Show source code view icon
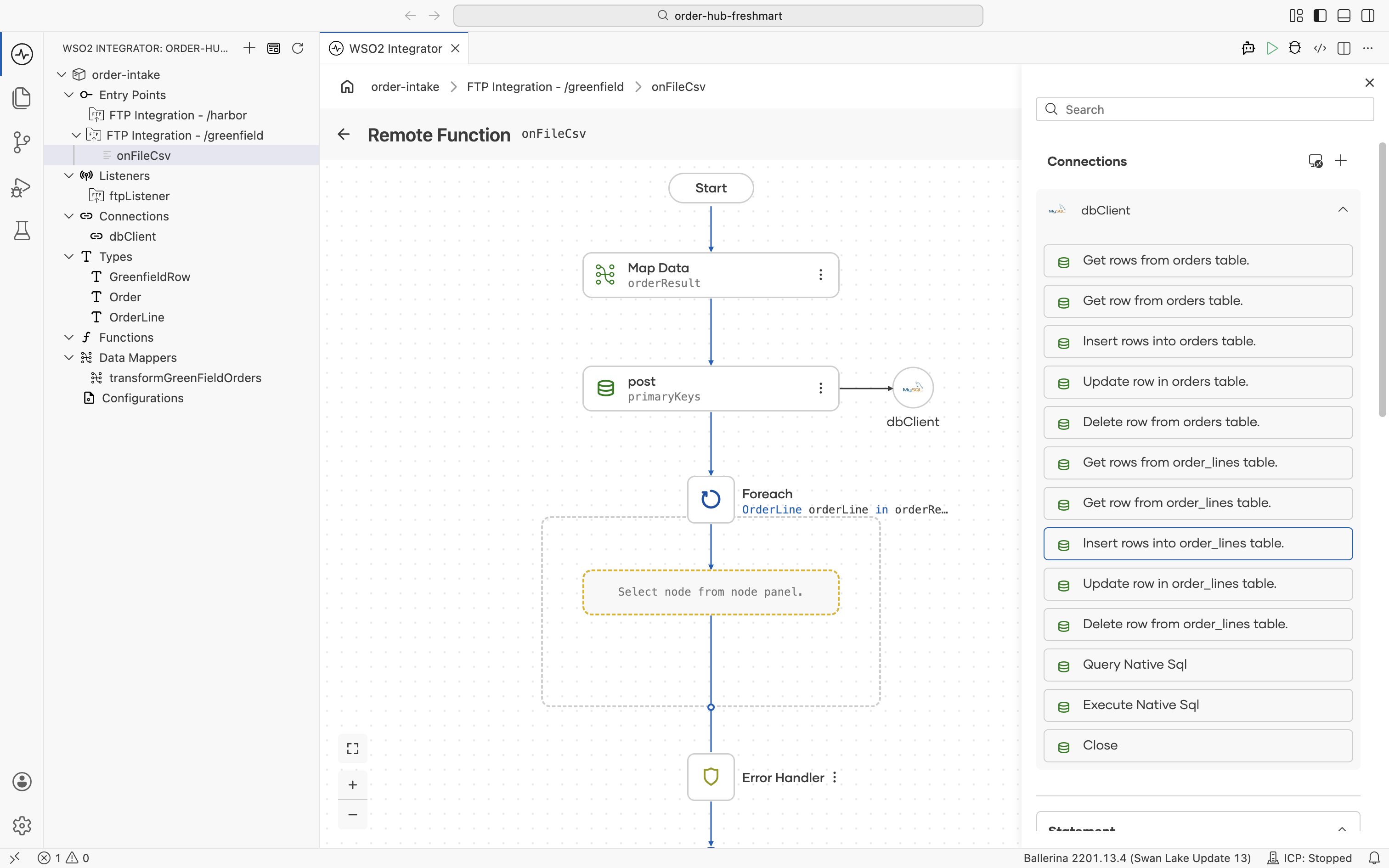Screen dimensions: 1389x868 click(1320, 48)
